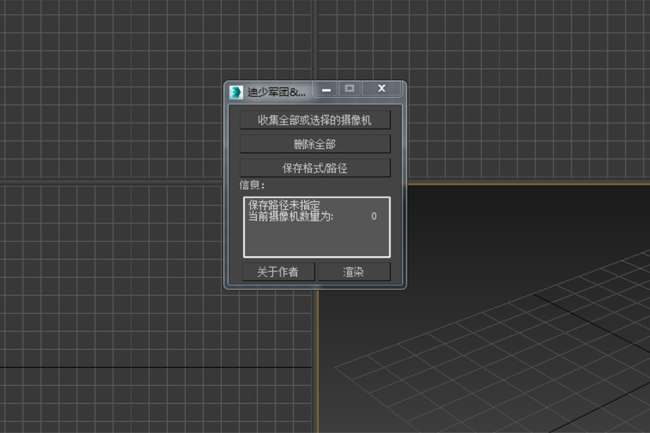650x433 pixels.
Task: Start rendering with the 渲染 button
Action: tap(353, 271)
